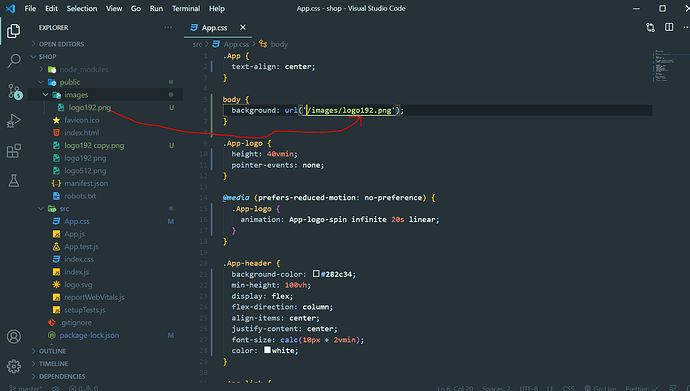Expand the node_modules folder
Screen dimensions: 690x391
coord(84,69)
